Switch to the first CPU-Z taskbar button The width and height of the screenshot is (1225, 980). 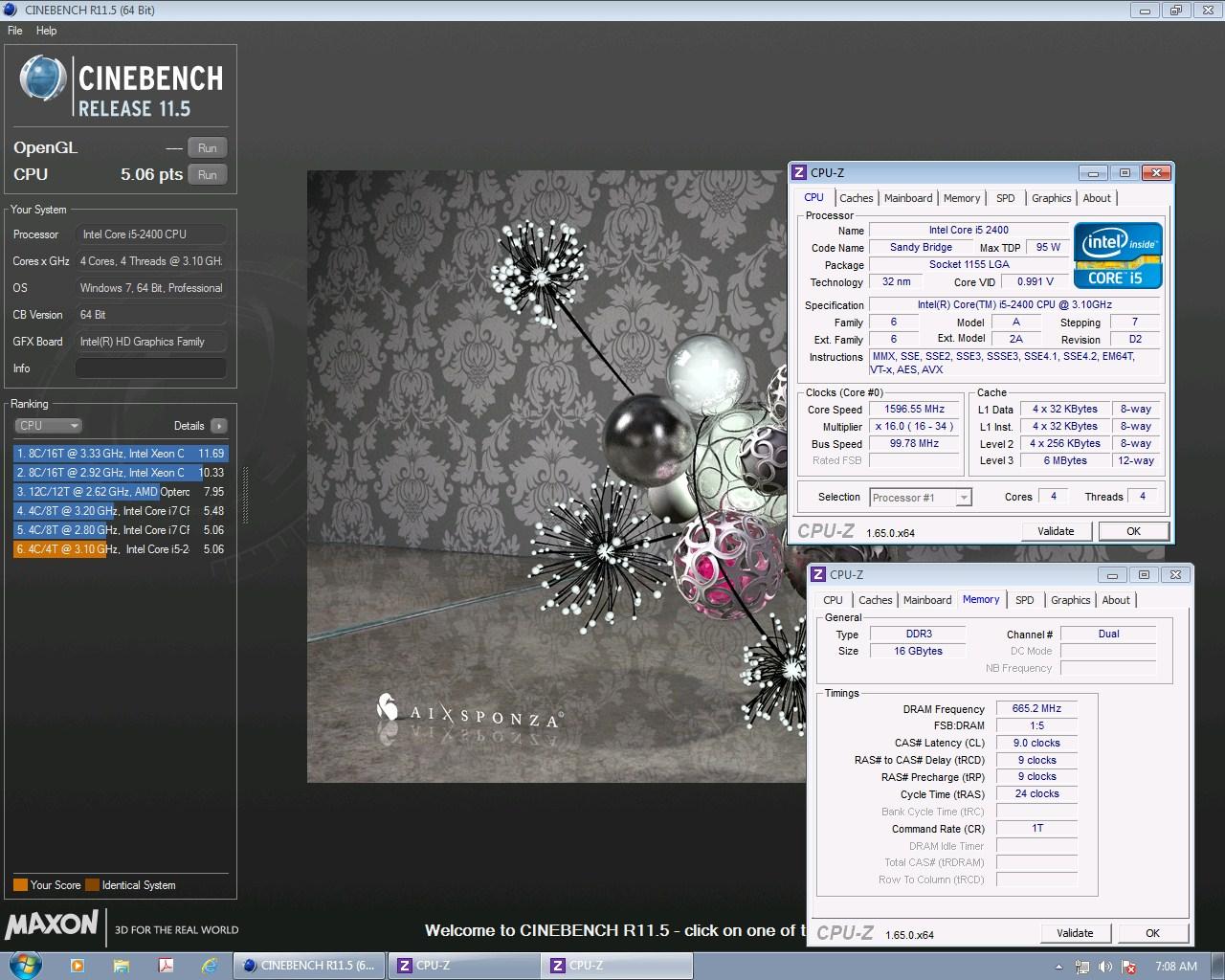tap(463, 966)
